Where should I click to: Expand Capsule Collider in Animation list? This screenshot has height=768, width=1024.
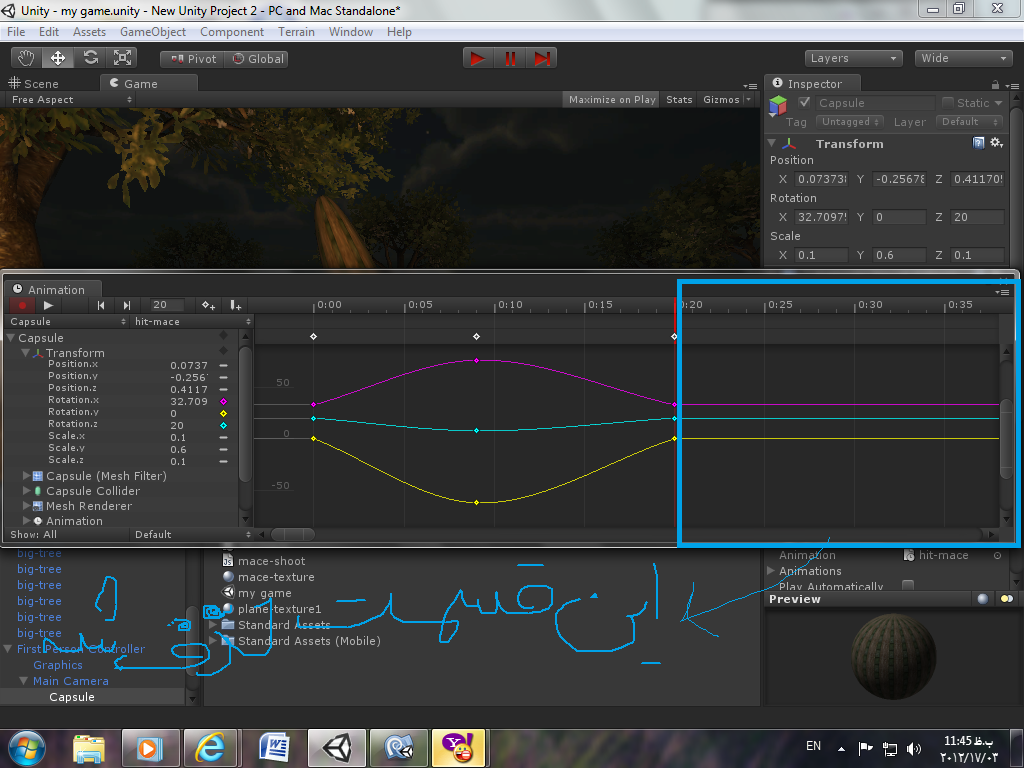(27, 491)
